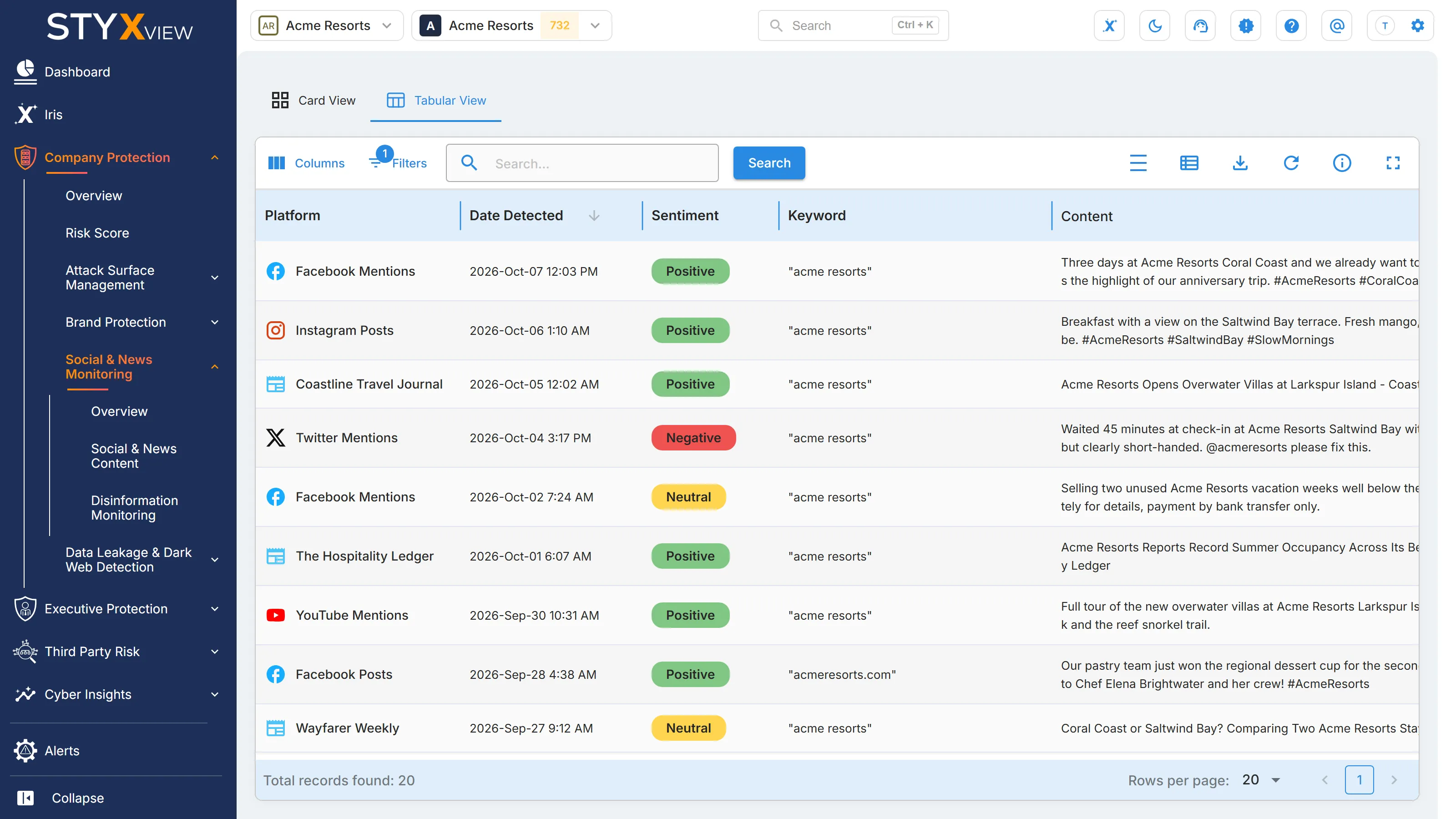Refresh the table results
This screenshot has width=1456, height=819.
click(x=1290, y=163)
